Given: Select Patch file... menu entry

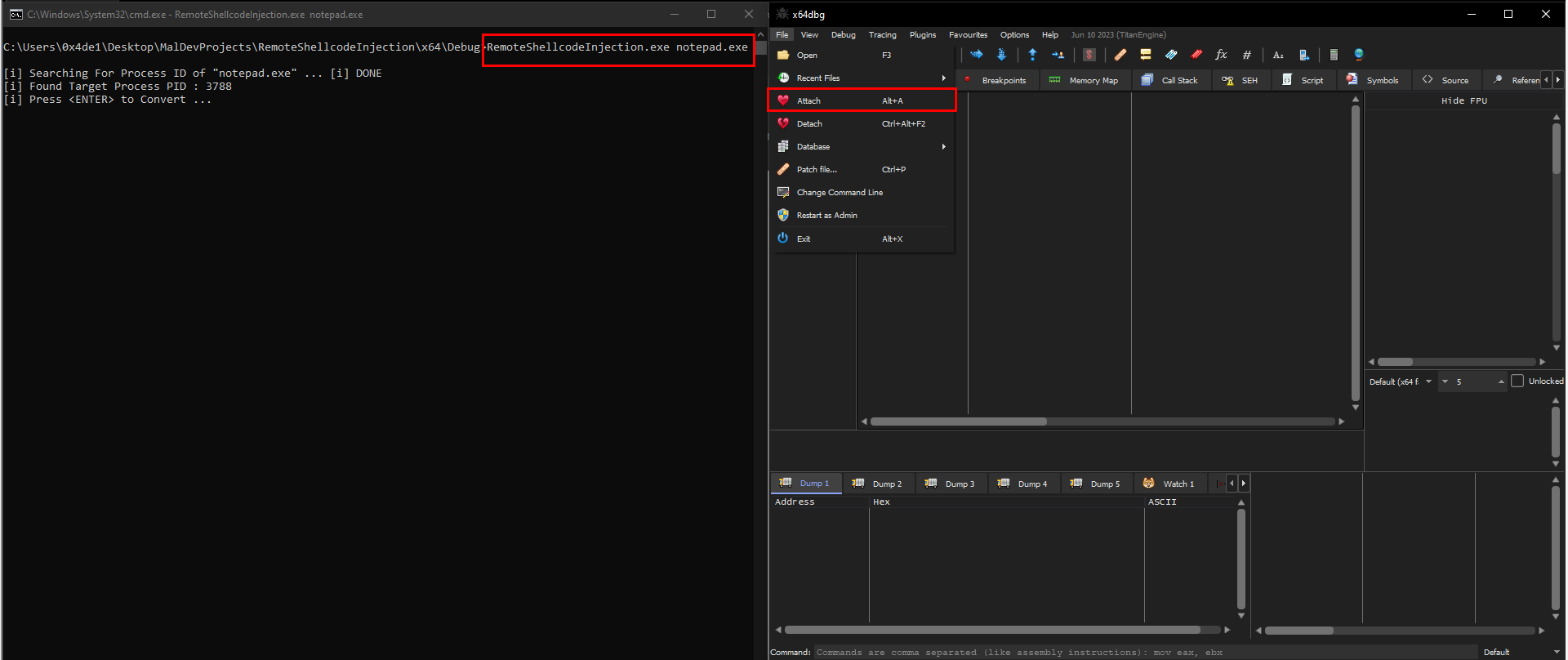Looking at the screenshot, I should (x=862, y=169).
